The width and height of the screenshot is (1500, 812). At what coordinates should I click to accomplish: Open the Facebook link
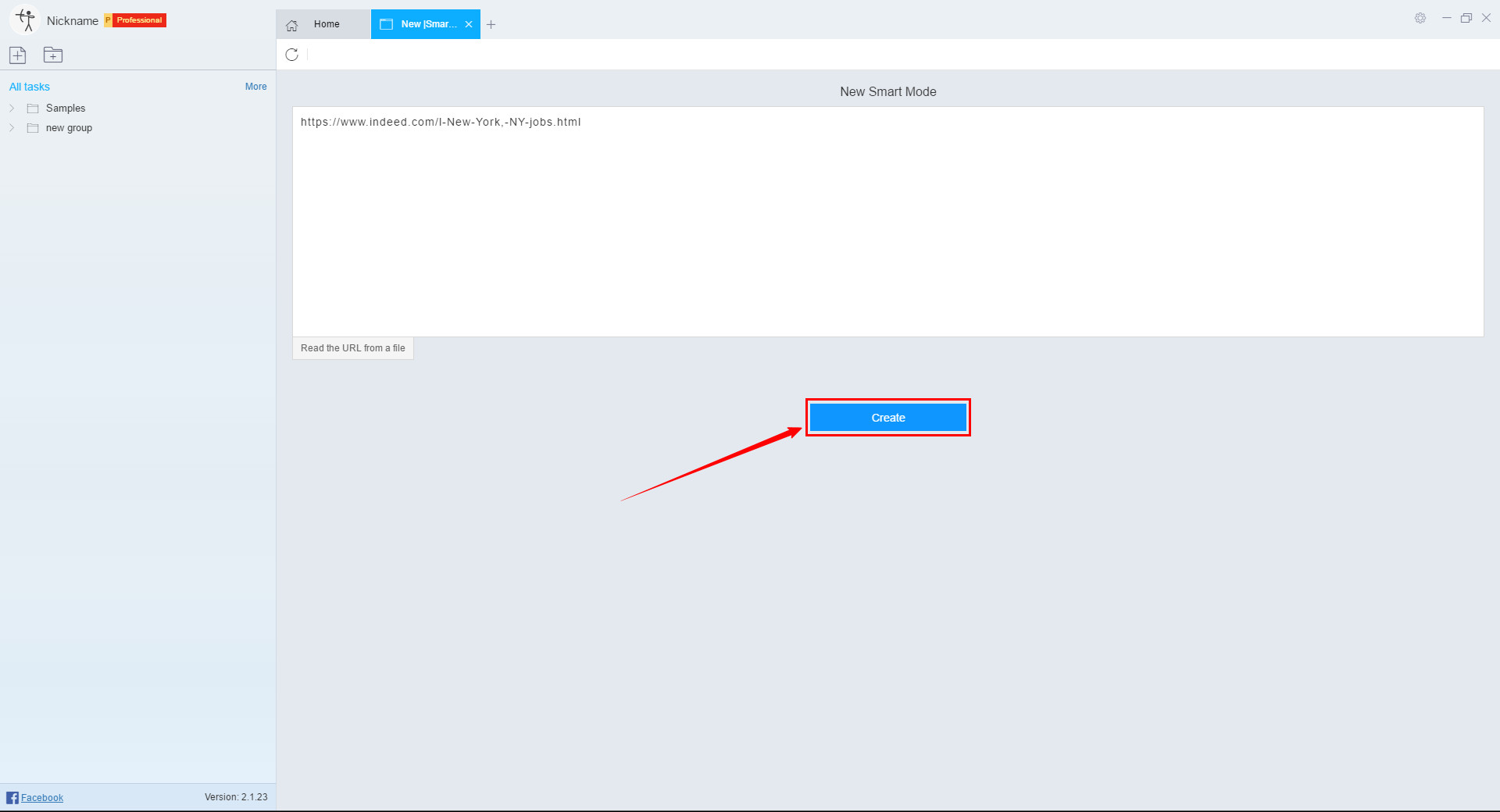click(42, 797)
